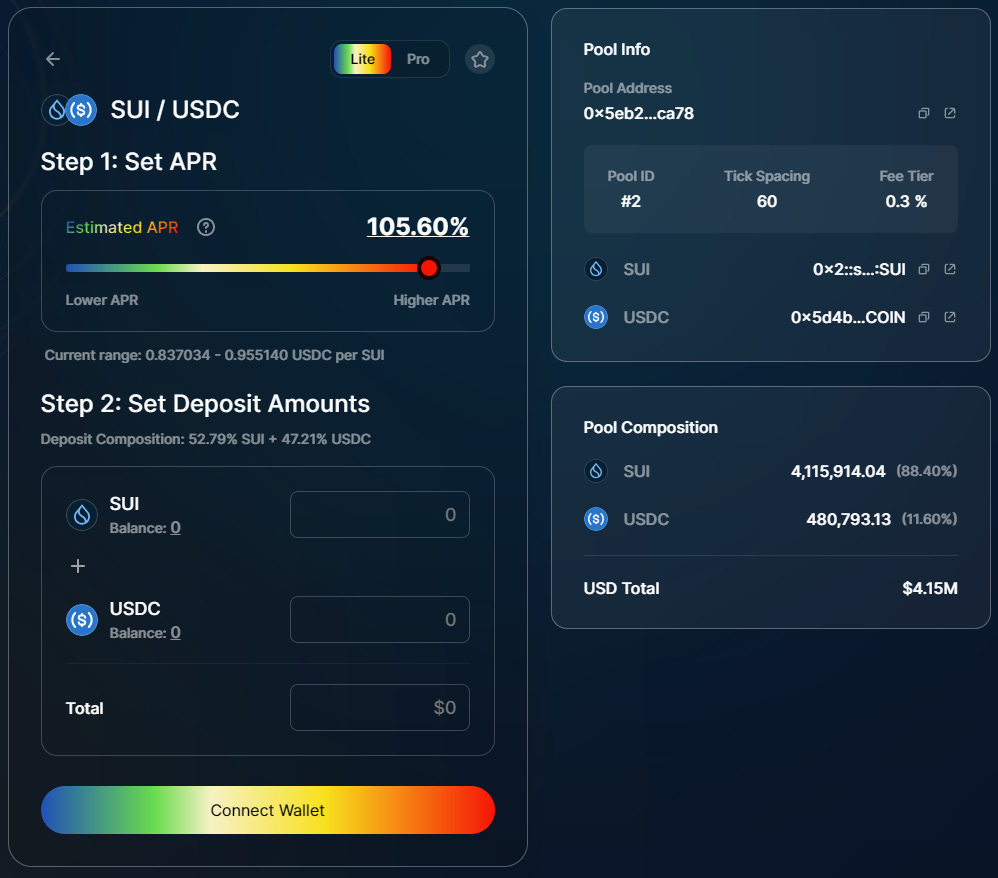Click the SUI balance value 0

176,528
